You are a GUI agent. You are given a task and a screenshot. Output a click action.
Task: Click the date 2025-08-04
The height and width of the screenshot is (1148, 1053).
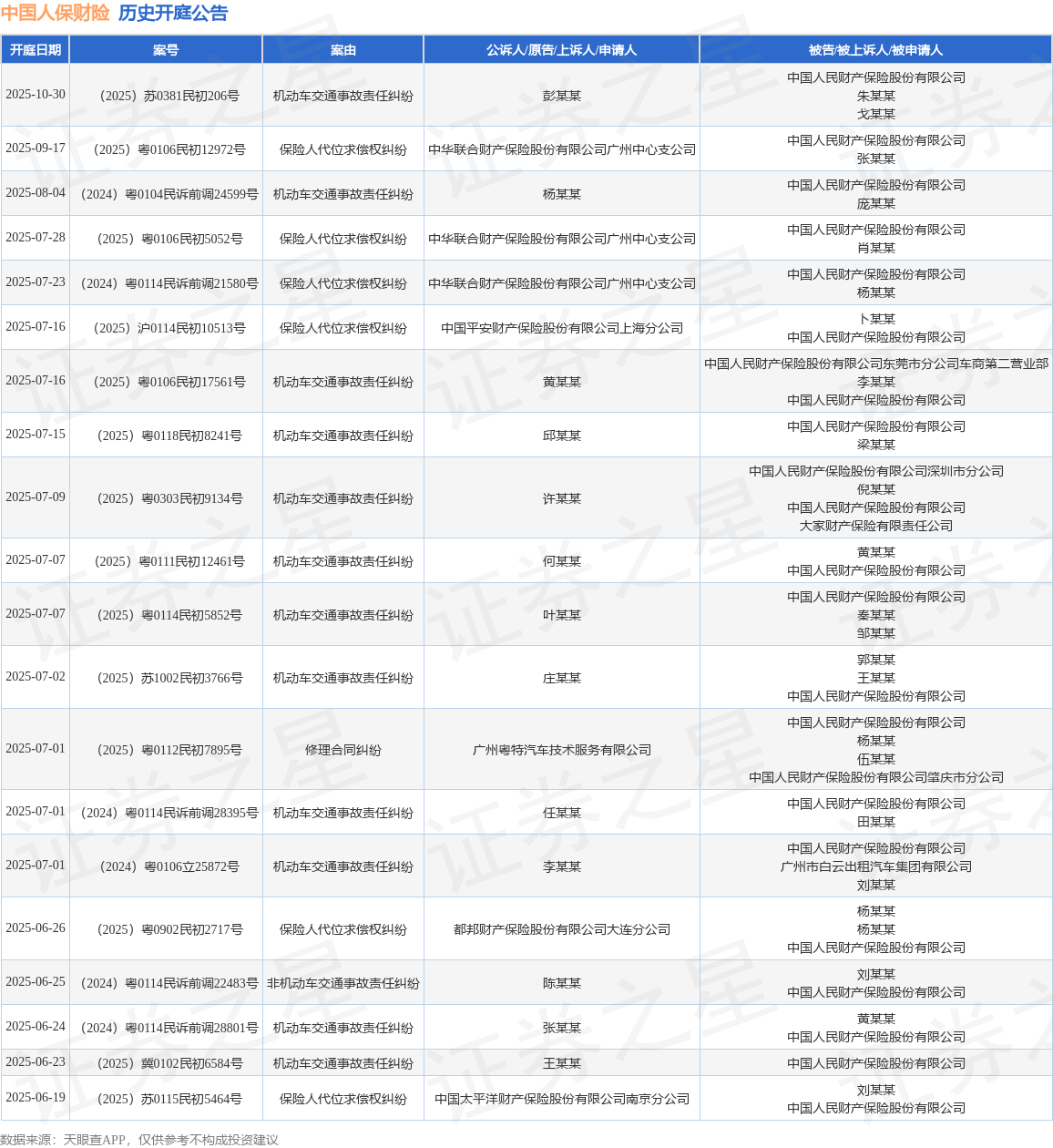coord(36,193)
